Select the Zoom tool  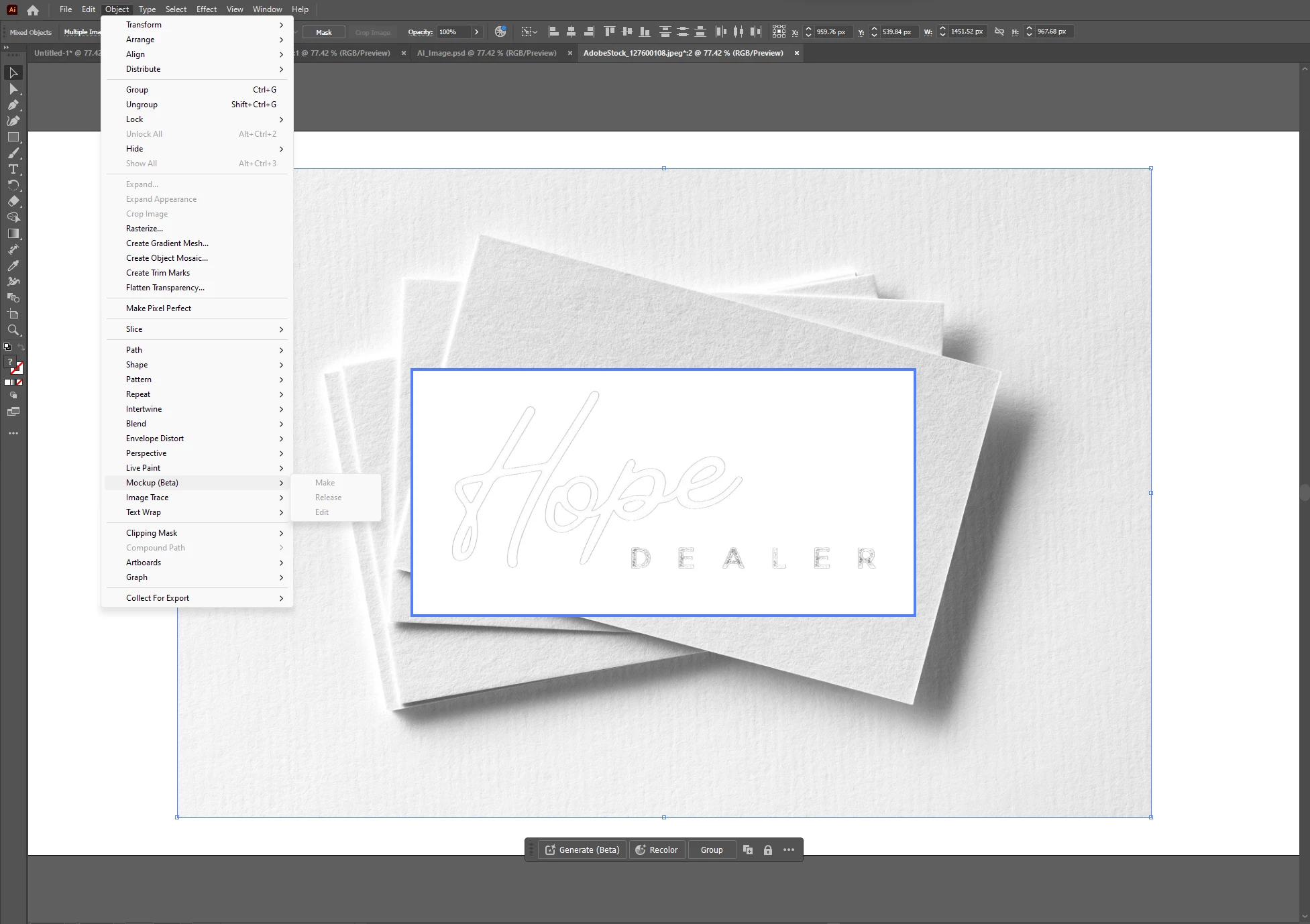pos(13,330)
